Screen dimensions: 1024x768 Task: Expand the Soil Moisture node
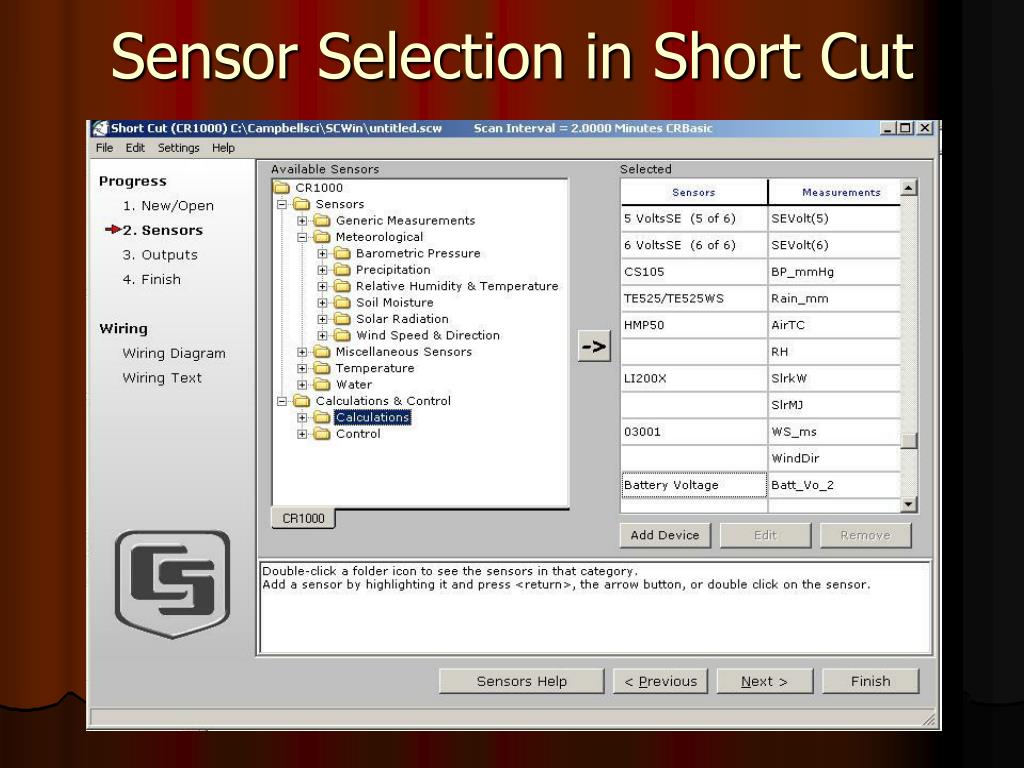[323, 302]
